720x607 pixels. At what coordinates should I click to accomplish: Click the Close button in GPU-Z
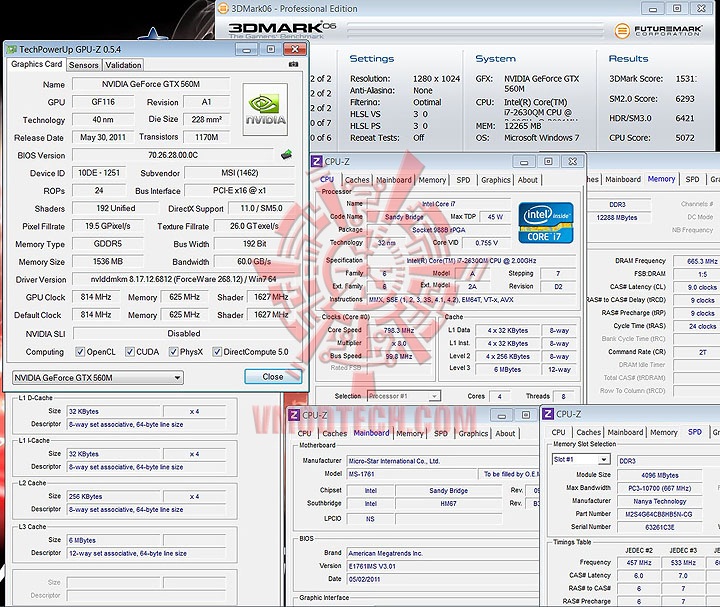tap(273, 377)
